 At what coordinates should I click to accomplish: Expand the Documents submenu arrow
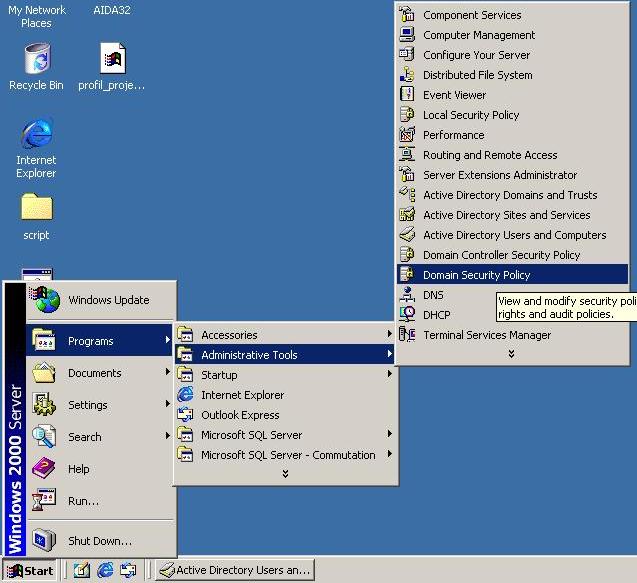167,372
